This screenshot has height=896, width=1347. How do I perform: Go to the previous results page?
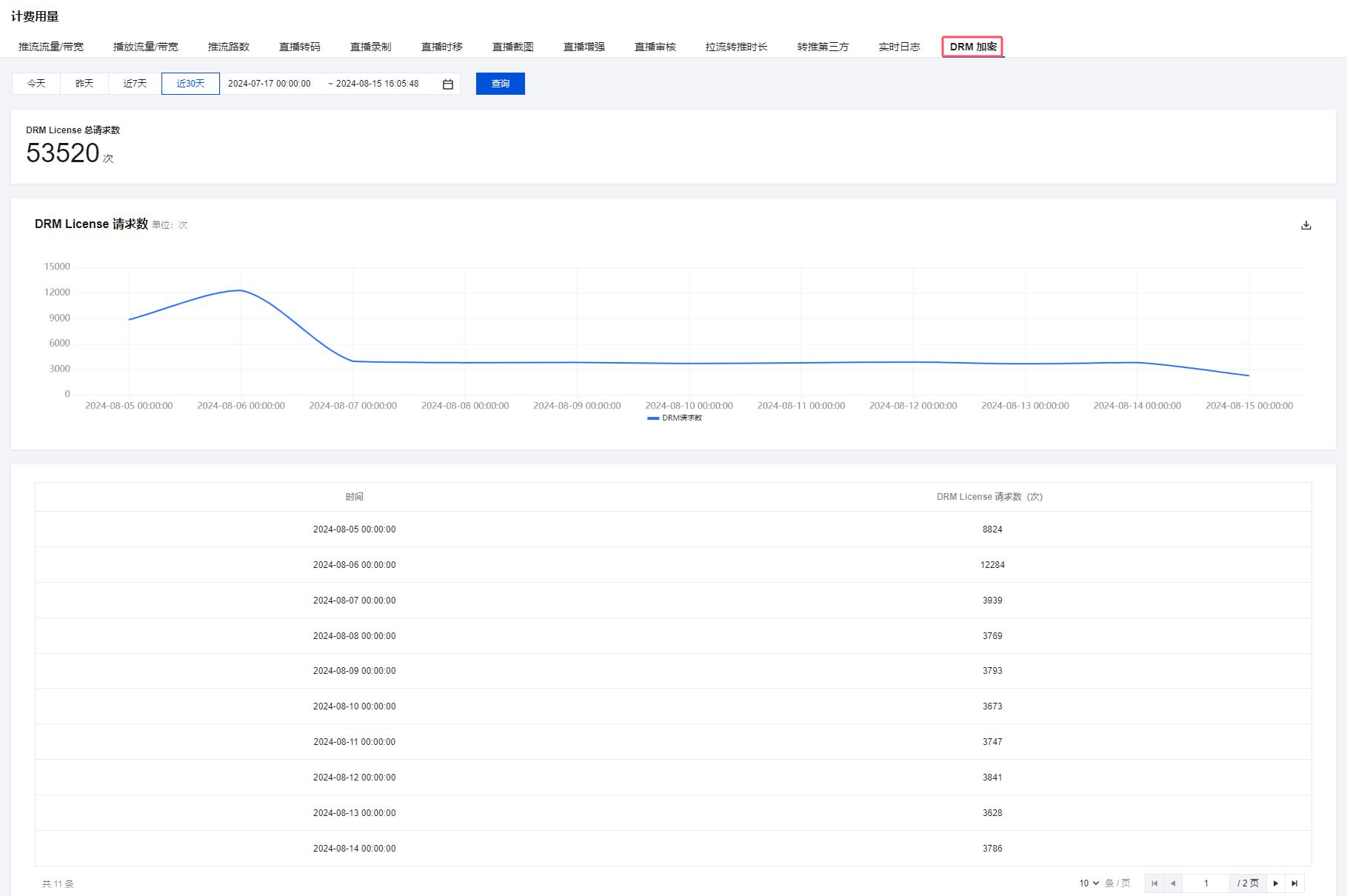tap(1173, 883)
